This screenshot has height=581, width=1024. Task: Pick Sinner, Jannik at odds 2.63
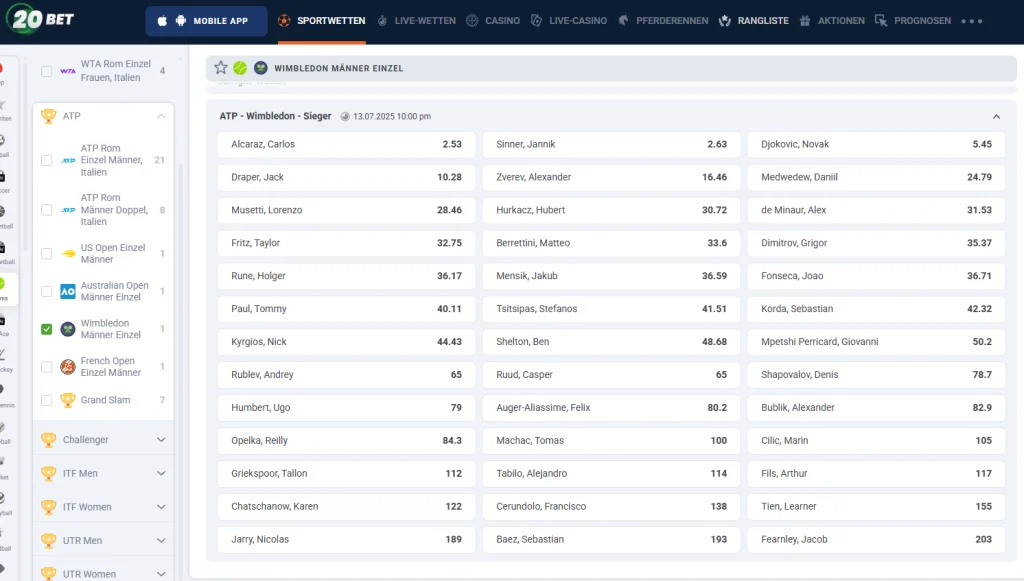(x=611, y=144)
